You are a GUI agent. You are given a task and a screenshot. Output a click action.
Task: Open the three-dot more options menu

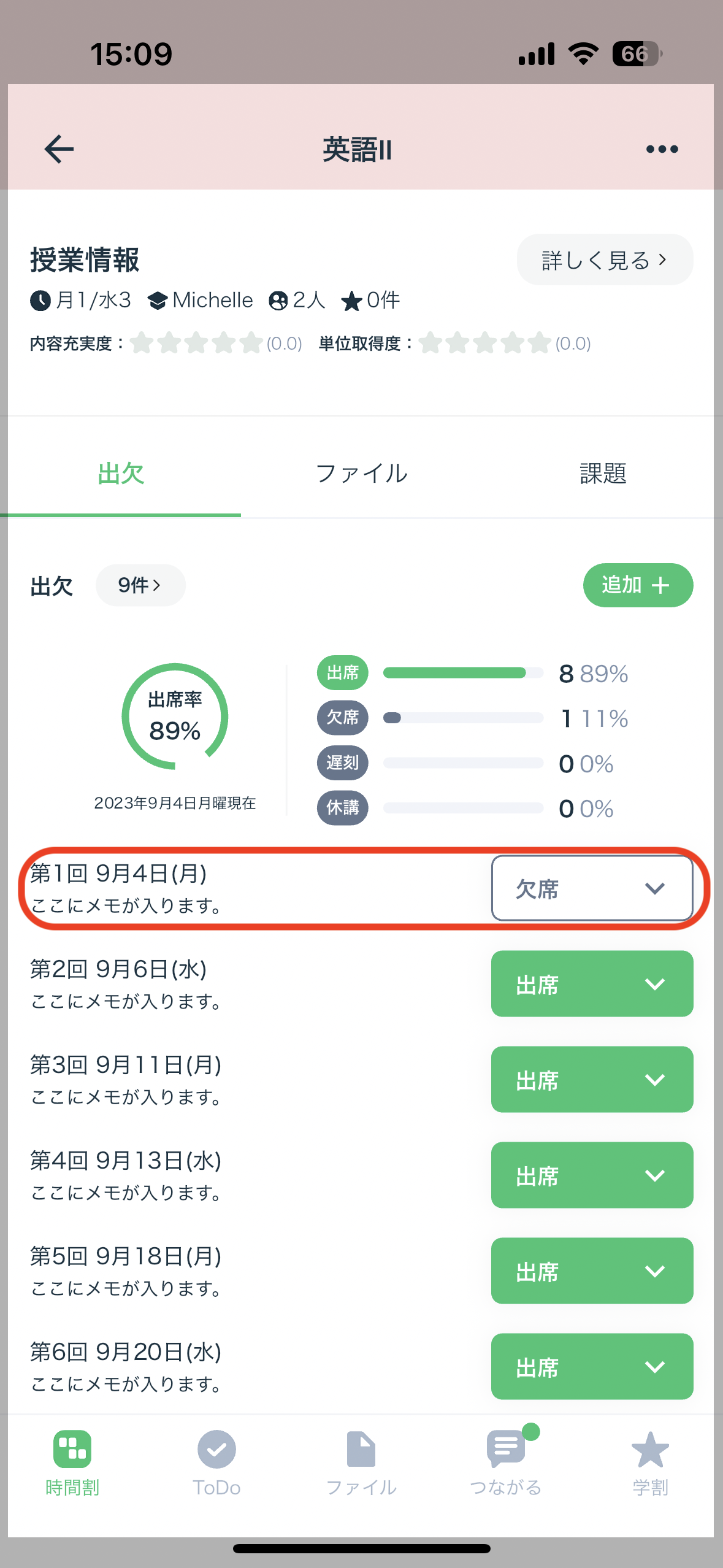[x=662, y=149]
